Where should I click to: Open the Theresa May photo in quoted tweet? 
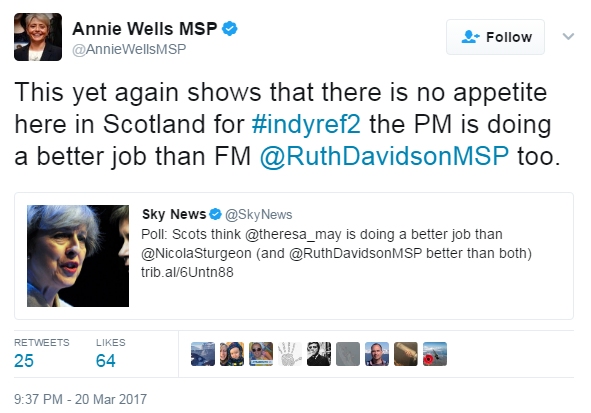pyautogui.click(x=78, y=256)
